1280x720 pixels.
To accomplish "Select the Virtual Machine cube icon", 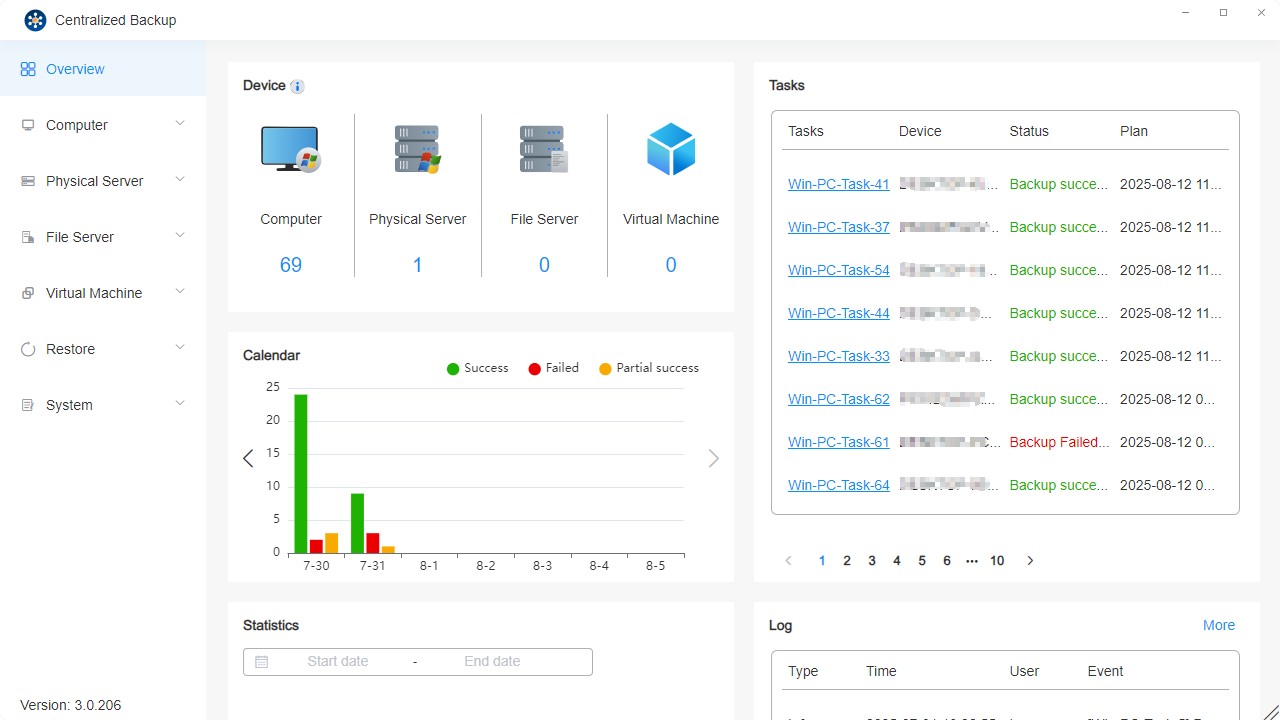I will click(671, 150).
